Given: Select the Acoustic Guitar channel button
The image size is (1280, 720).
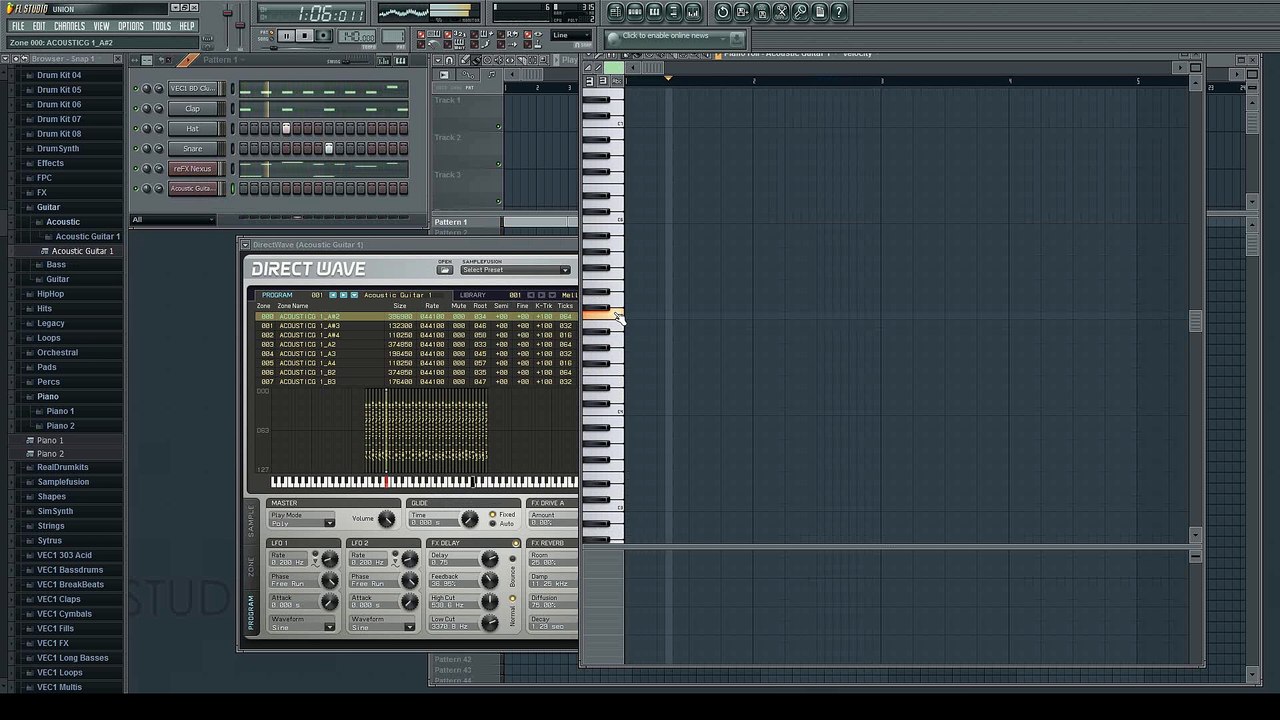Looking at the screenshot, I should (192, 188).
